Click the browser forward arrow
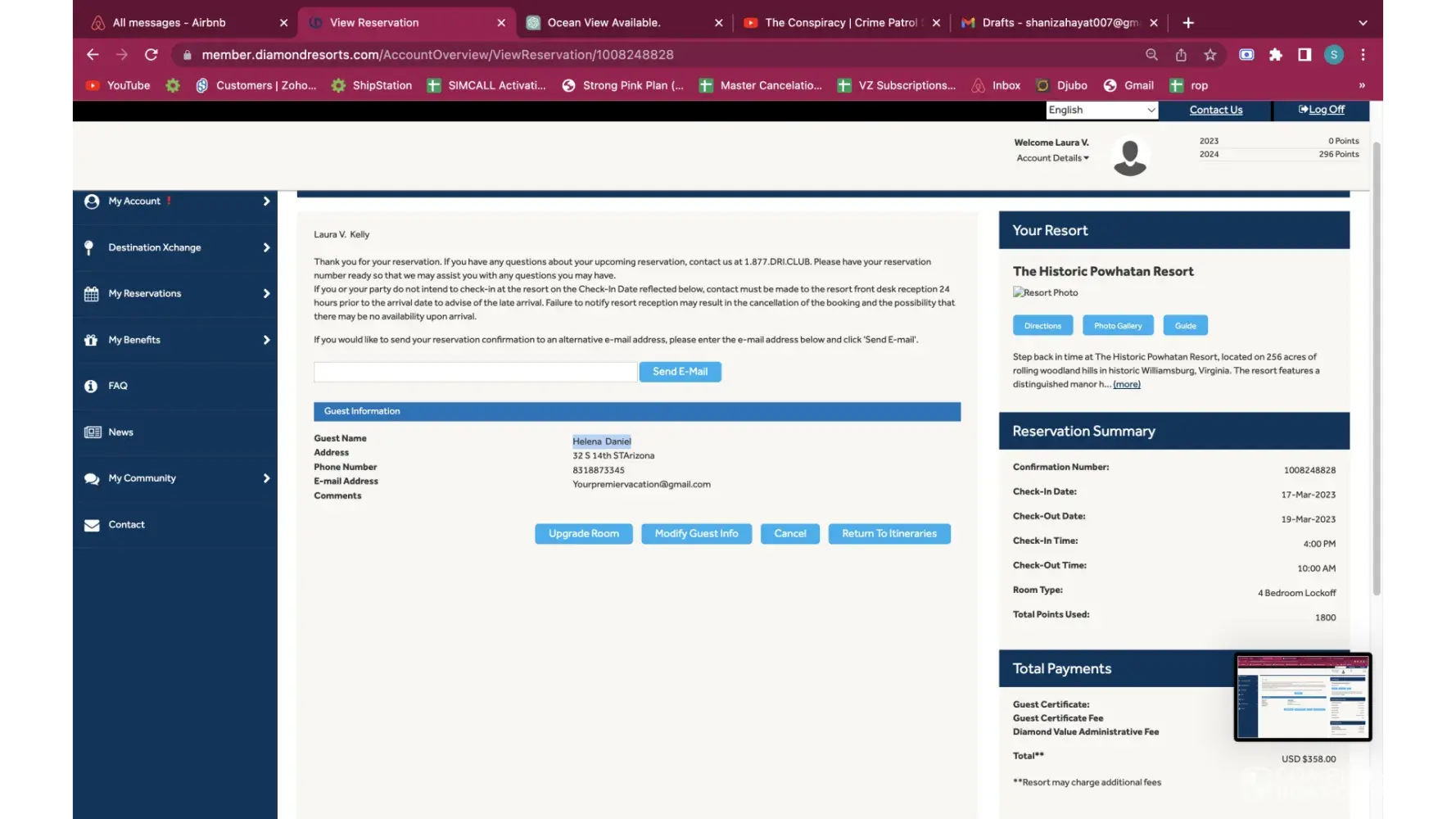The height and width of the screenshot is (819, 1456). [x=122, y=55]
